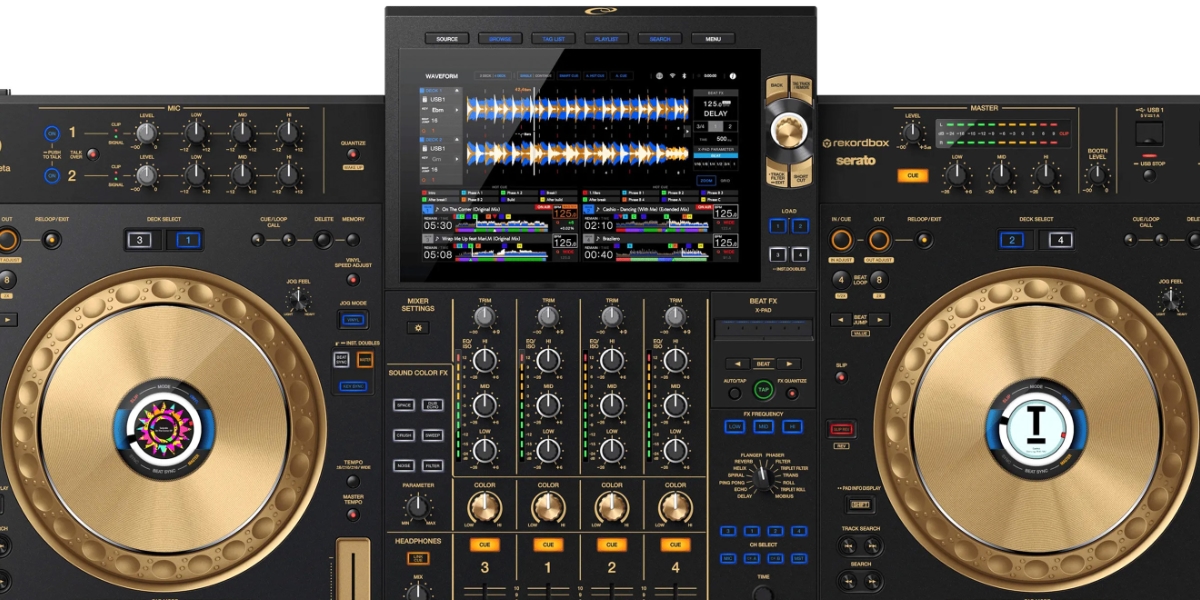
Task: Toggle FX Quantize on
Action: pyautogui.click(x=792, y=394)
